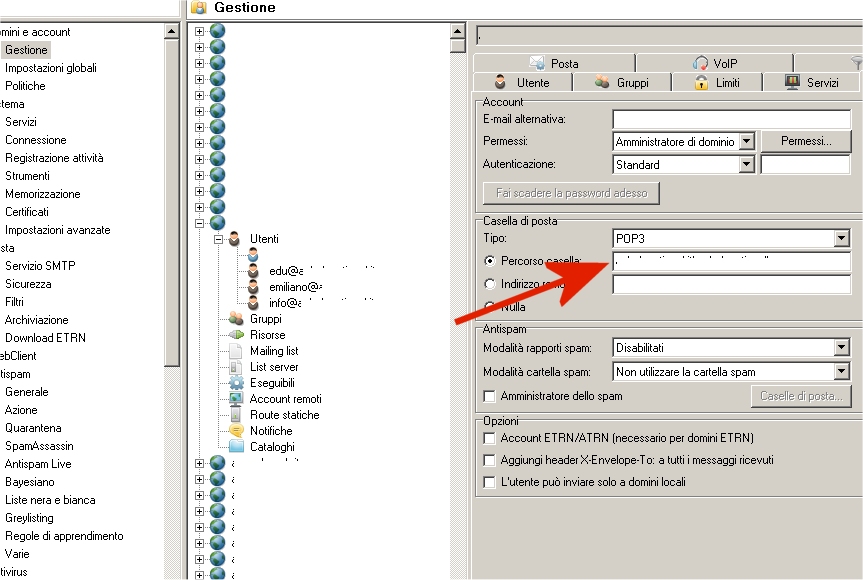Select the Mailing list tree icon
Image resolution: width=863 pixels, height=580 pixels.
click(x=236, y=351)
